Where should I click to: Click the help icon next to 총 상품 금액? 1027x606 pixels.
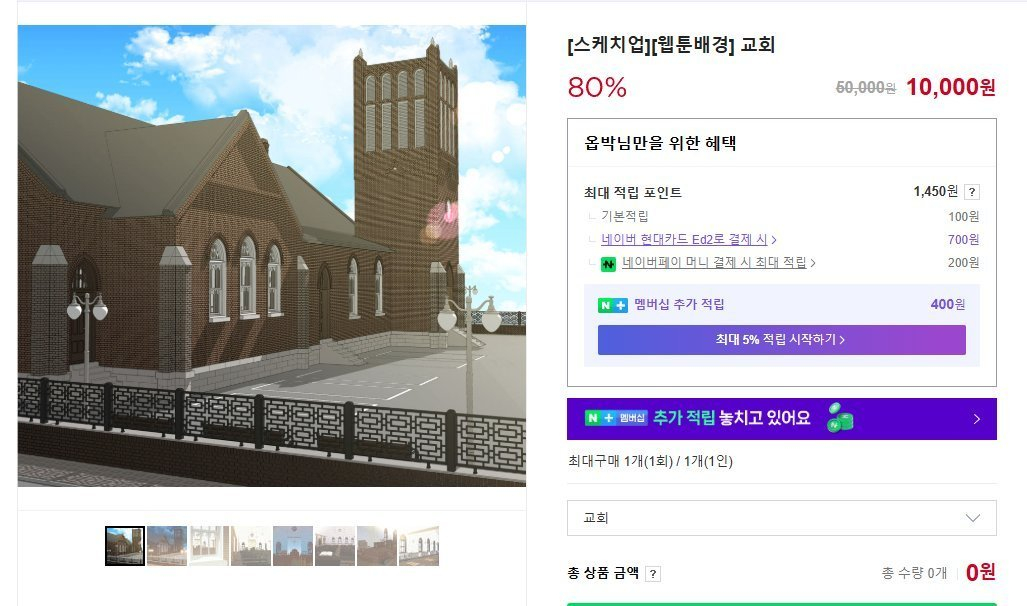coord(653,574)
